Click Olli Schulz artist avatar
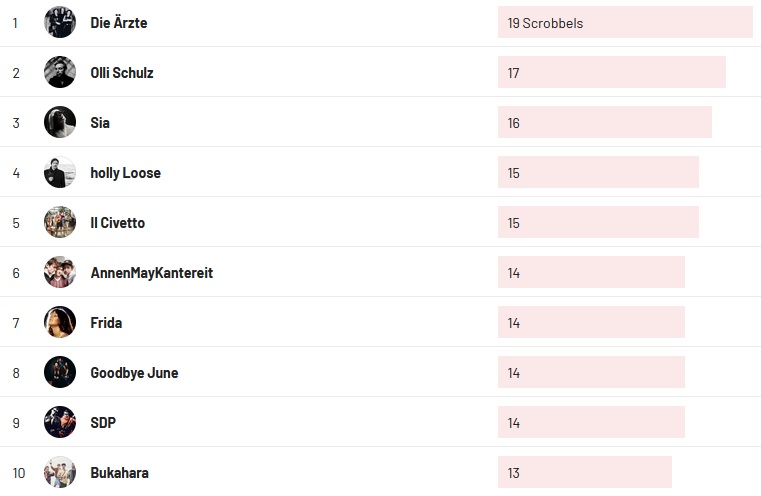761x496 pixels. [x=60, y=72]
